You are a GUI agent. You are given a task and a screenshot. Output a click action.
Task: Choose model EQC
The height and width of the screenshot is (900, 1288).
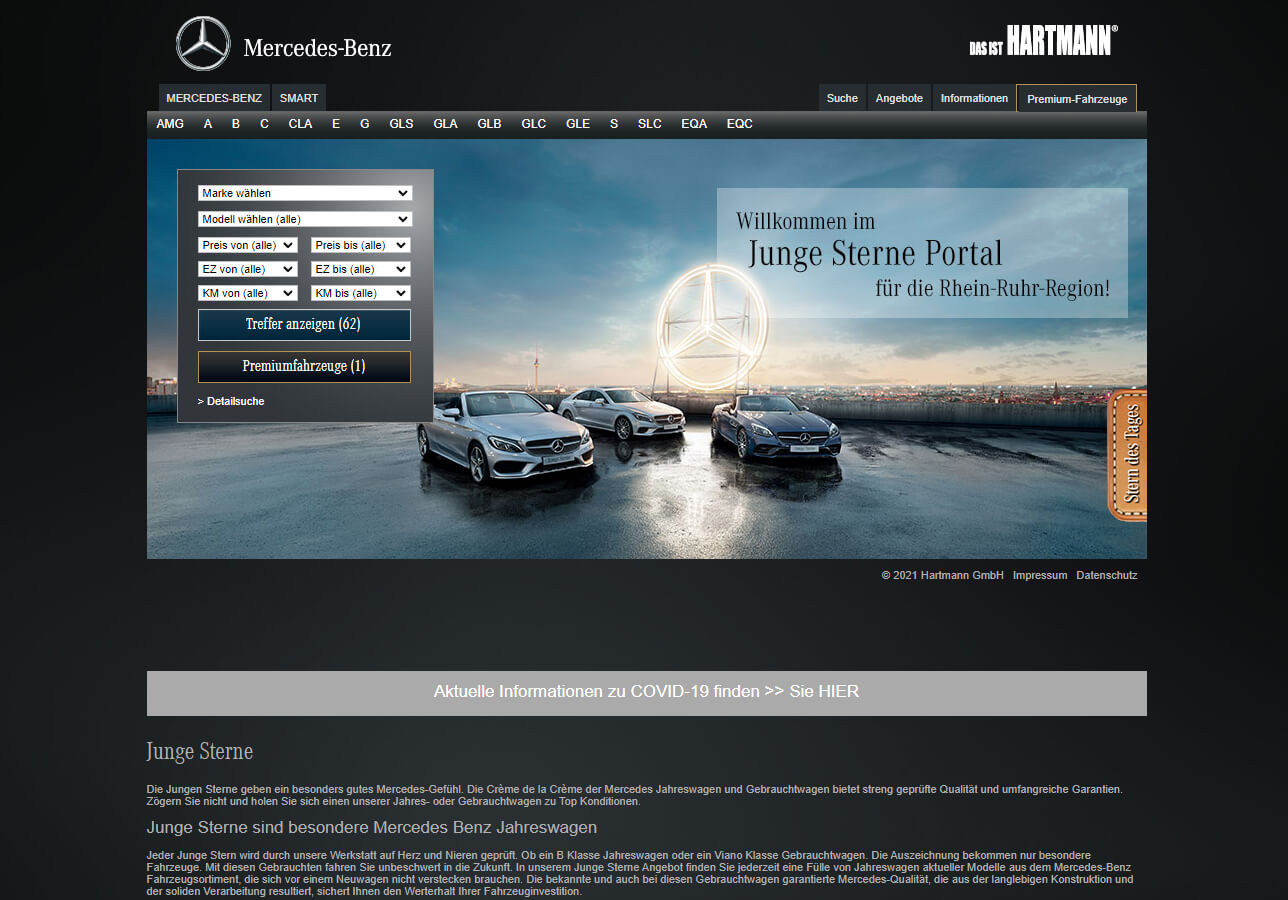740,124
